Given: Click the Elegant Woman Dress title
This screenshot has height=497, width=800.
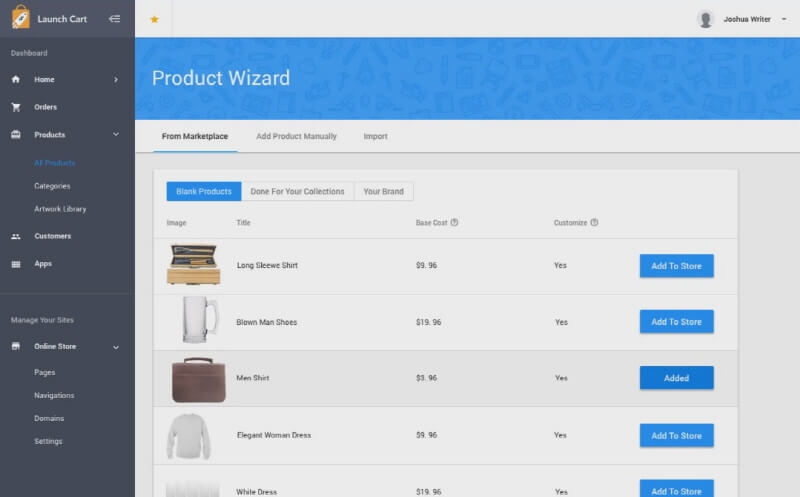Looking at the screenshot, I should [x=274, y=435].
